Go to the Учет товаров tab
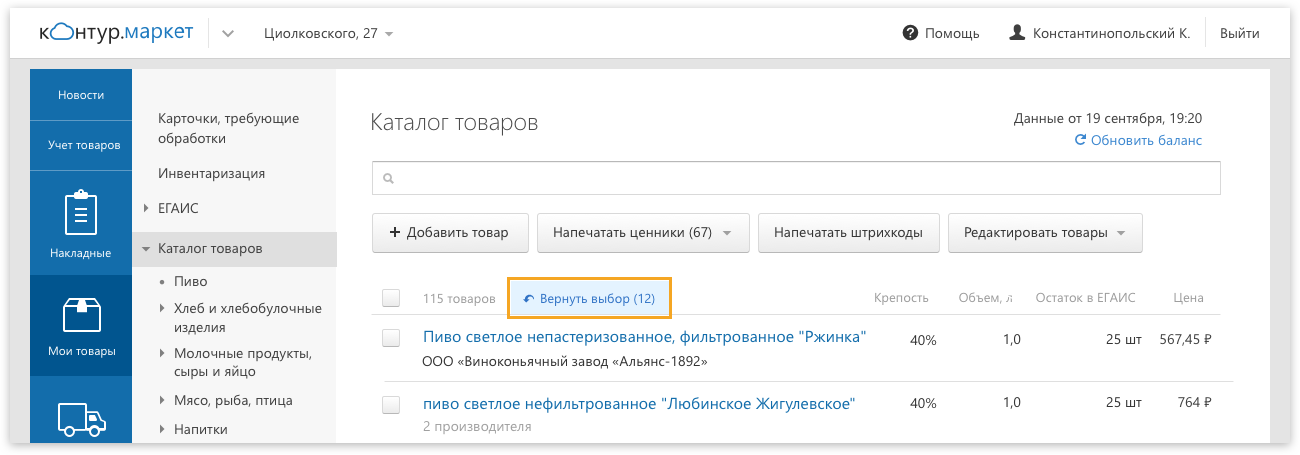 (83, 145)
